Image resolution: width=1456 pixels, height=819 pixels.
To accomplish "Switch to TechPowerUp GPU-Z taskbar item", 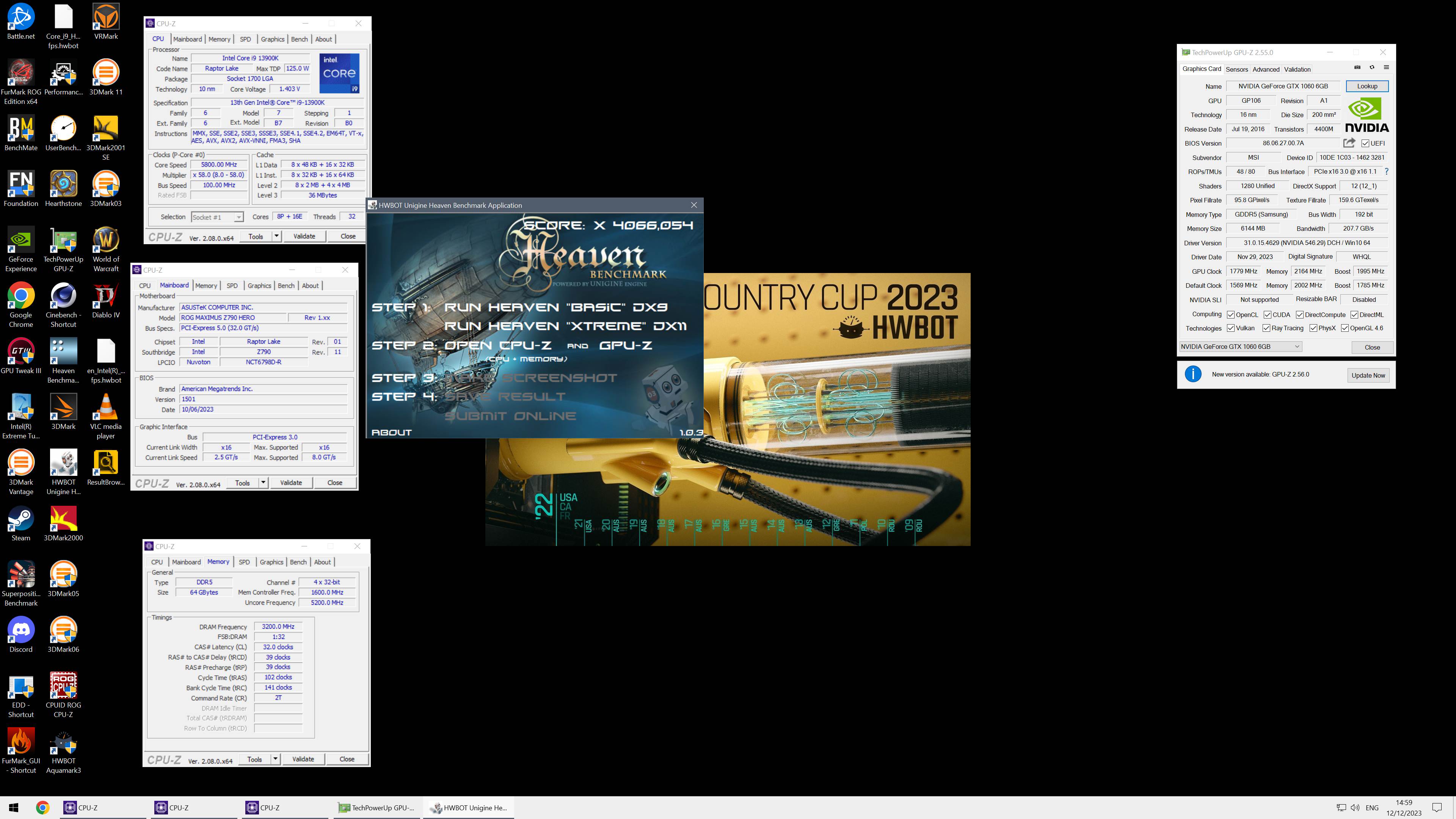I will point(377,808).
